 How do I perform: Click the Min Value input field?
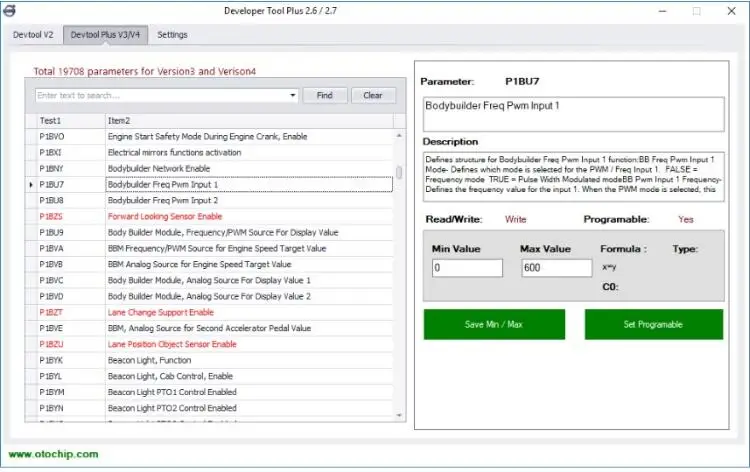467,268
